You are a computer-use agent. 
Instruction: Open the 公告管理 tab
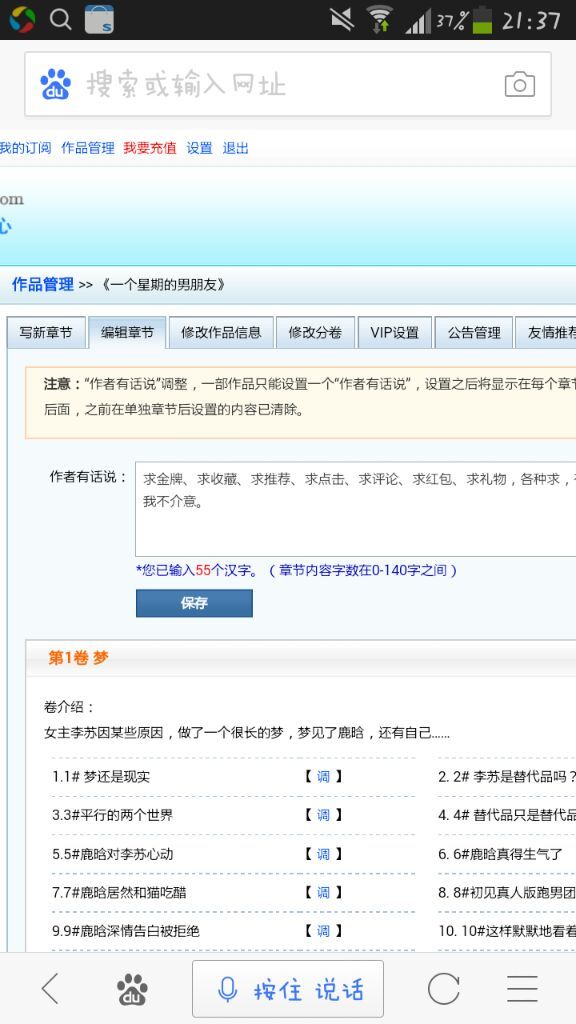click(x=473, y=332)
